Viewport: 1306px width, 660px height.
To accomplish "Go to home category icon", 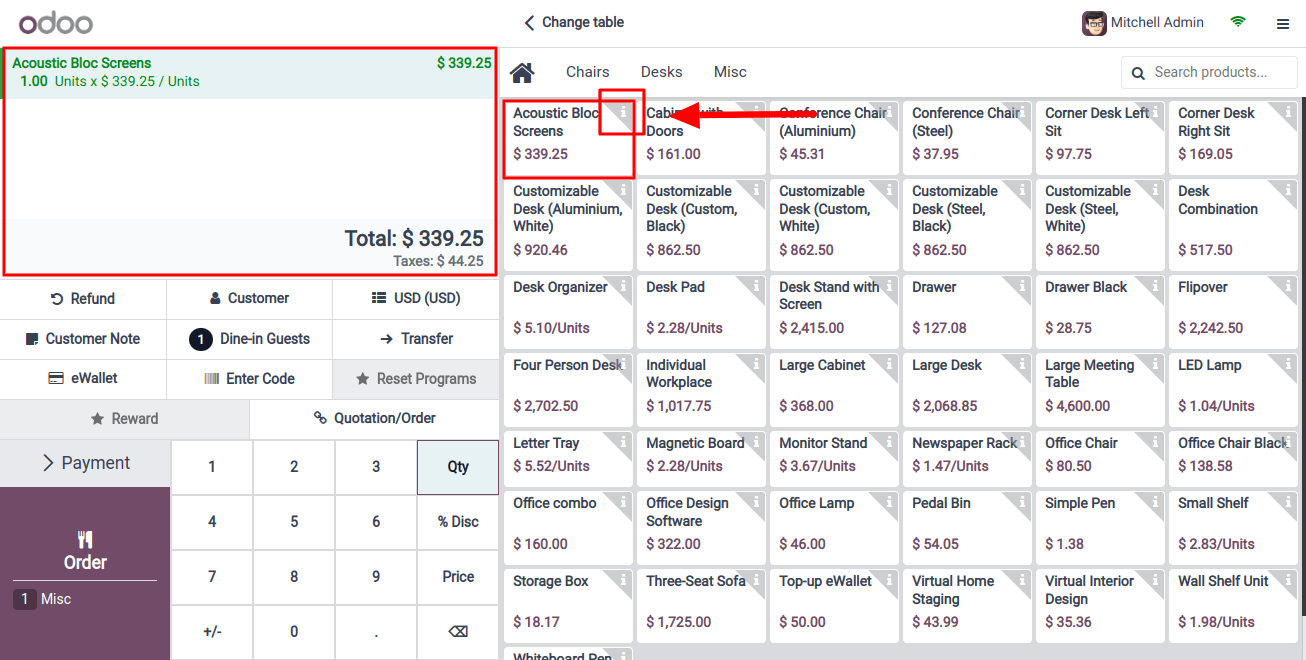I will pos(522,72).
